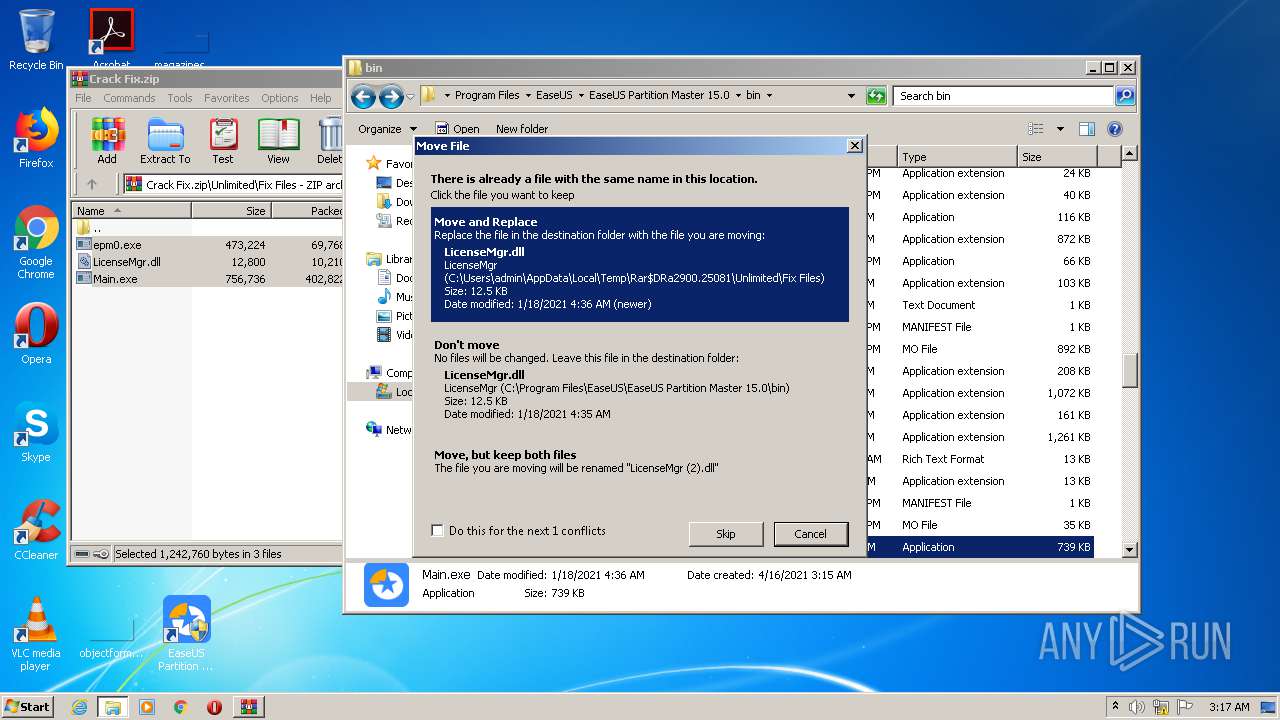
Task: Click the Search bin input field
Action: tap(1003, 96)
